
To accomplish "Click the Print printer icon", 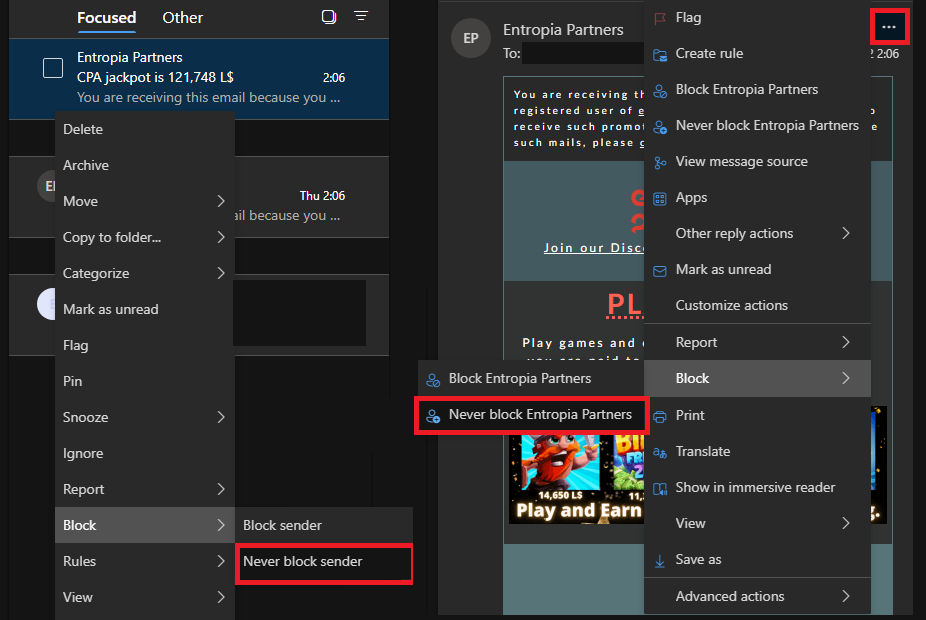I will coord(660,416).
